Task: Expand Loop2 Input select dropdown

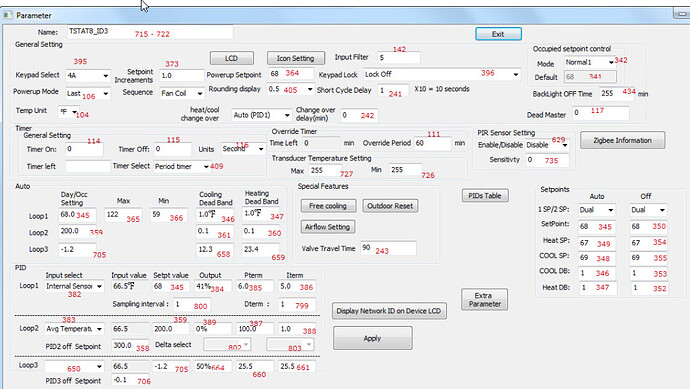Action: (74, 329)
